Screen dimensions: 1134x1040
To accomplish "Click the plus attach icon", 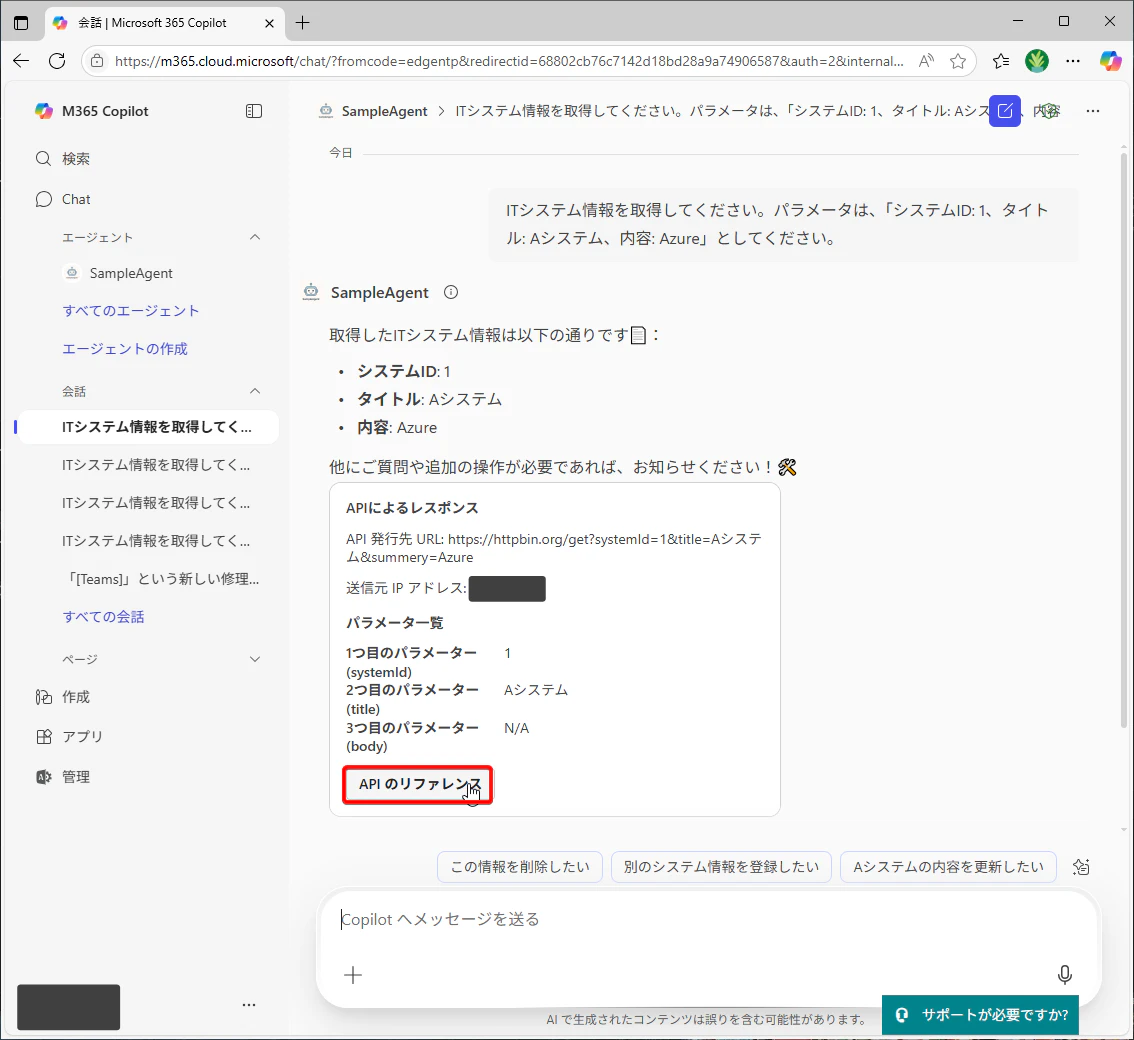I will pyautogui.click(x=353, y=975).
